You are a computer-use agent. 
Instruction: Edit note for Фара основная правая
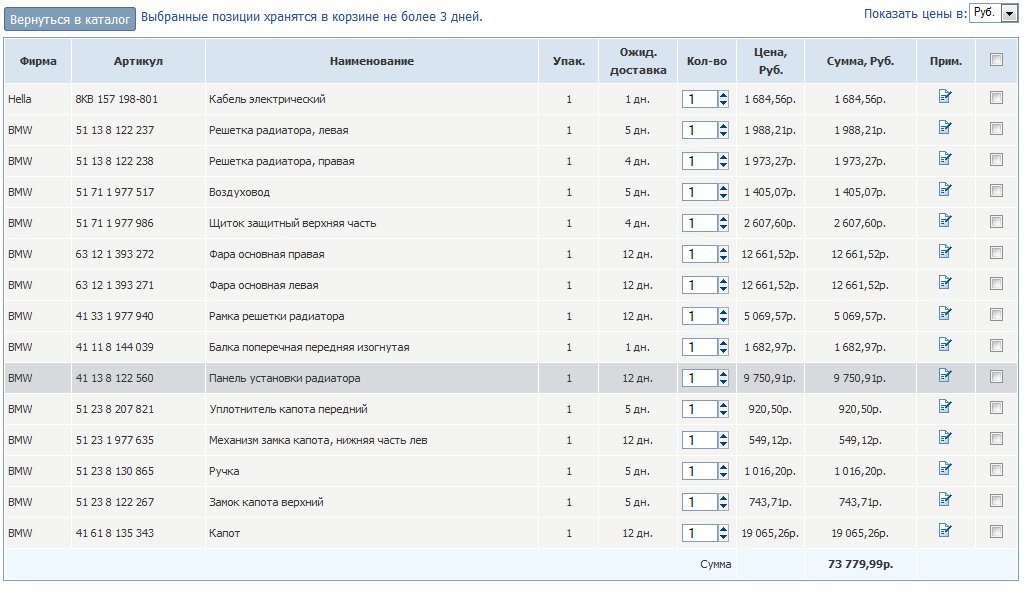pyautogui.click(x=945, y=252)
